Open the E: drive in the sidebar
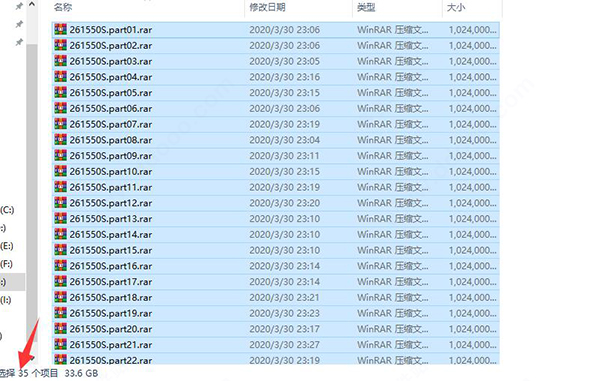This screenshot has height=381, width=600. click(x=7, y=246)
